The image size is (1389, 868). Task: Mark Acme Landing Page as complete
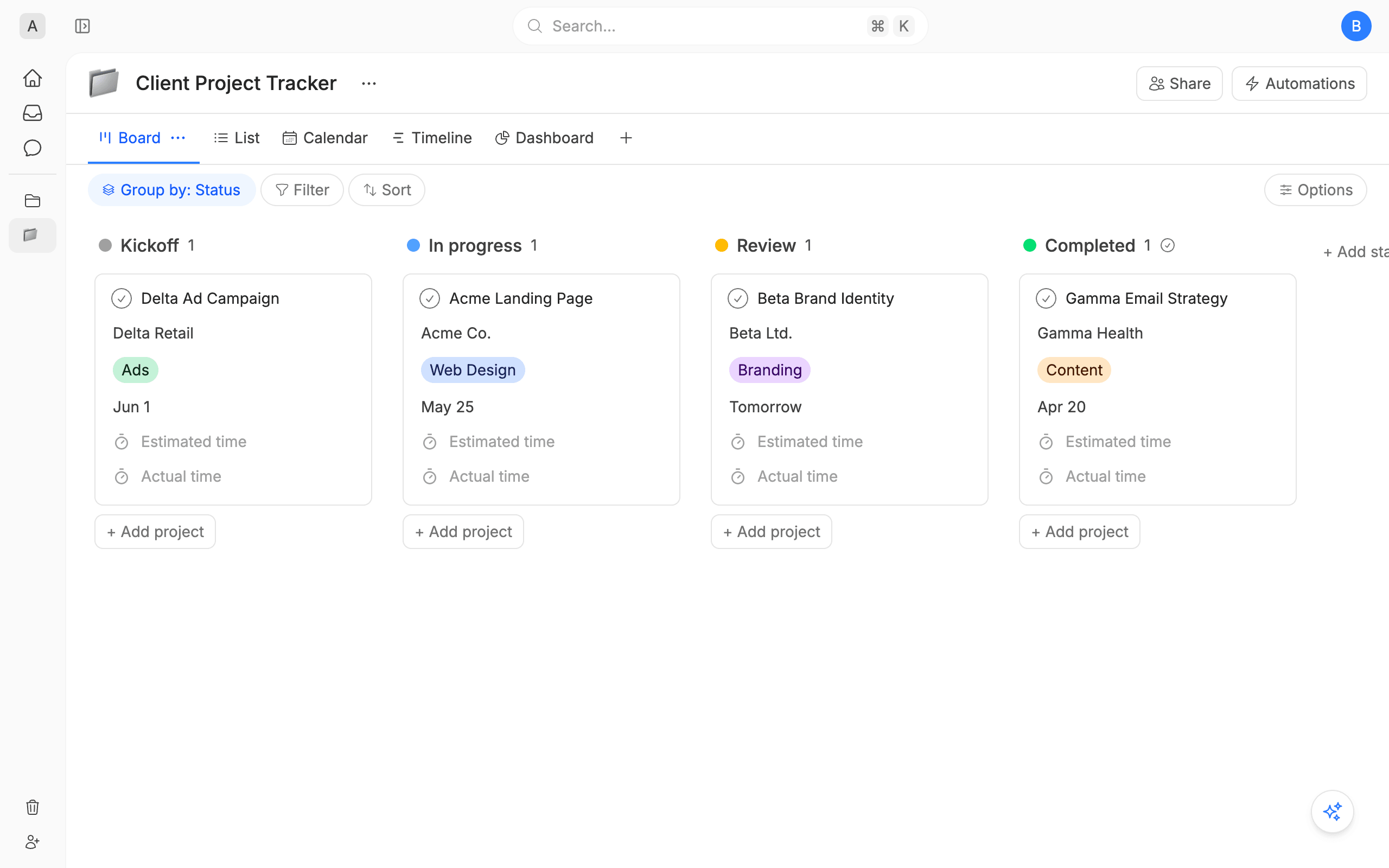tap(430, 298)
